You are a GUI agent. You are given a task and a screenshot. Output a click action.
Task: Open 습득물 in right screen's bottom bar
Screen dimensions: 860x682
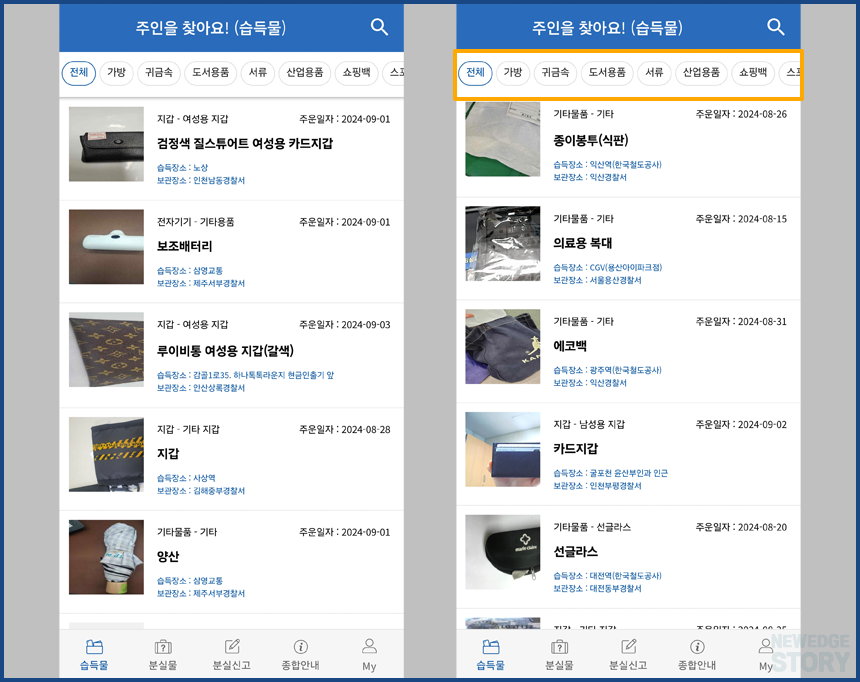(490, 655)
